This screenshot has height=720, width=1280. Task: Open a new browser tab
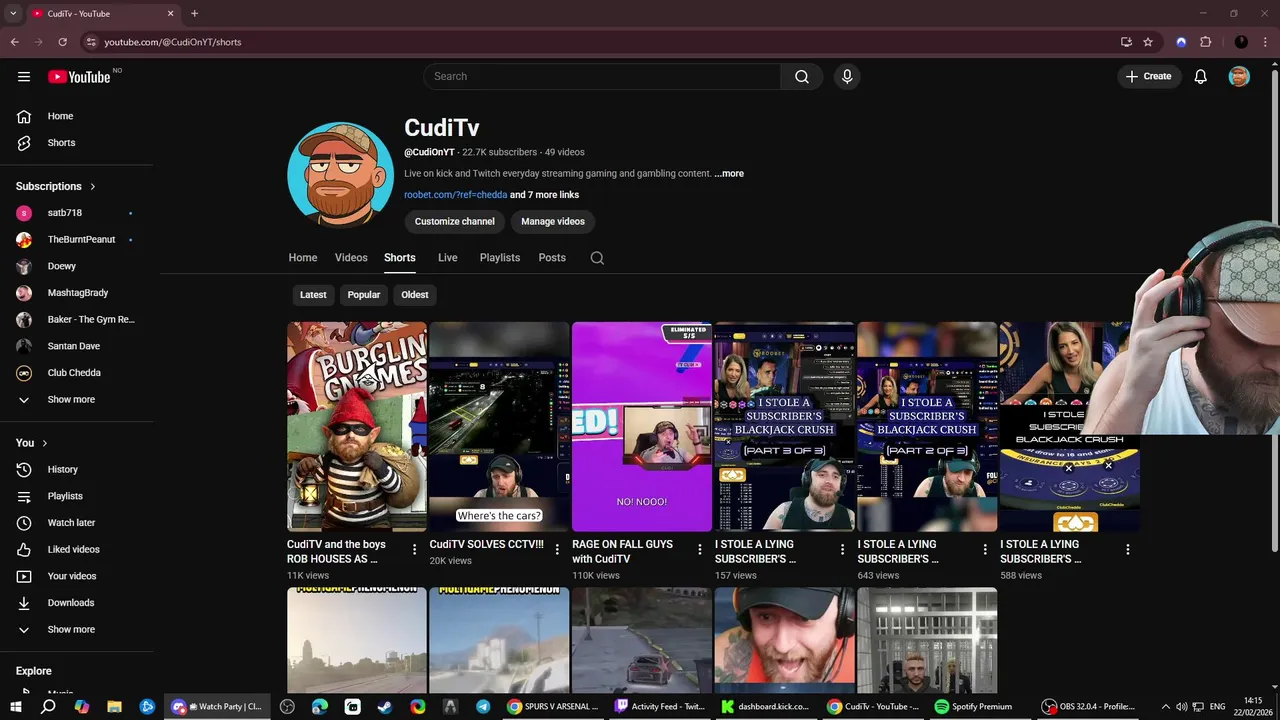[x=194, y=14]
